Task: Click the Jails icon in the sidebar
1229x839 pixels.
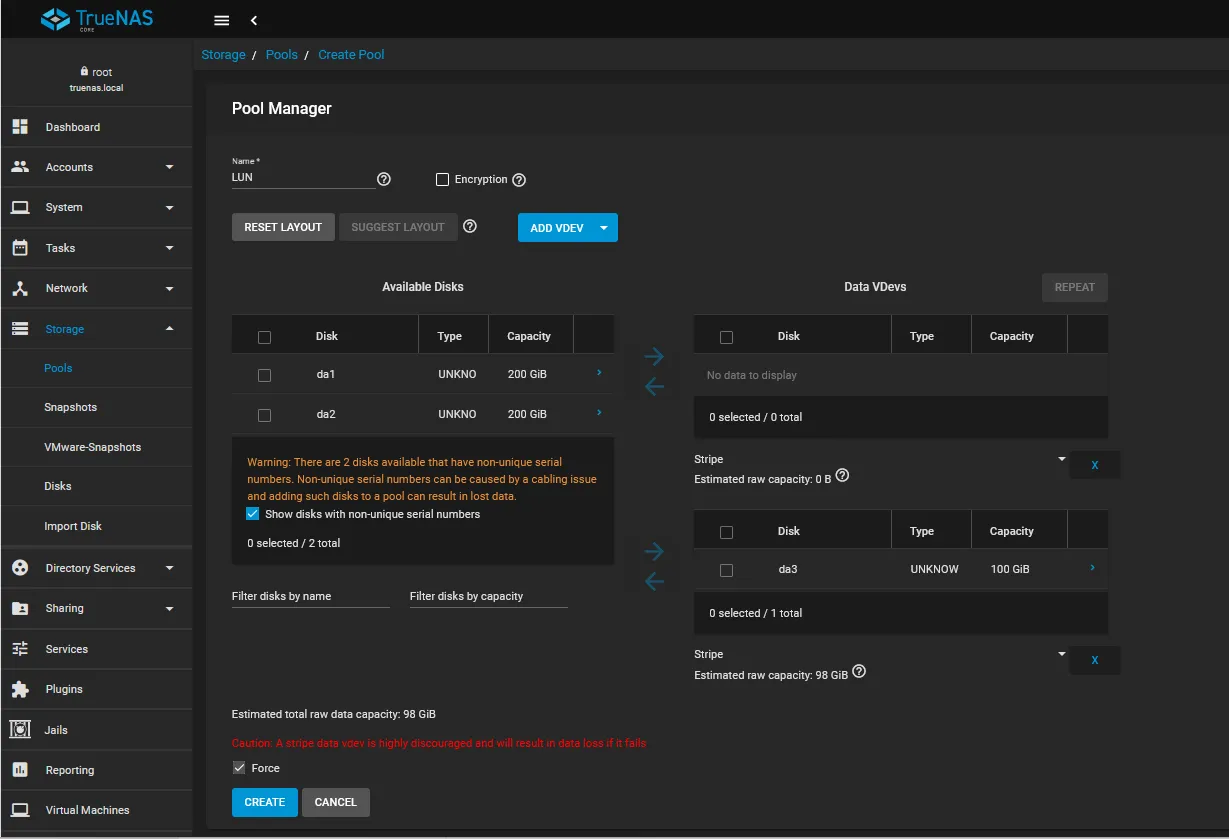Action: pyautogui.click(x=20, y=730)
